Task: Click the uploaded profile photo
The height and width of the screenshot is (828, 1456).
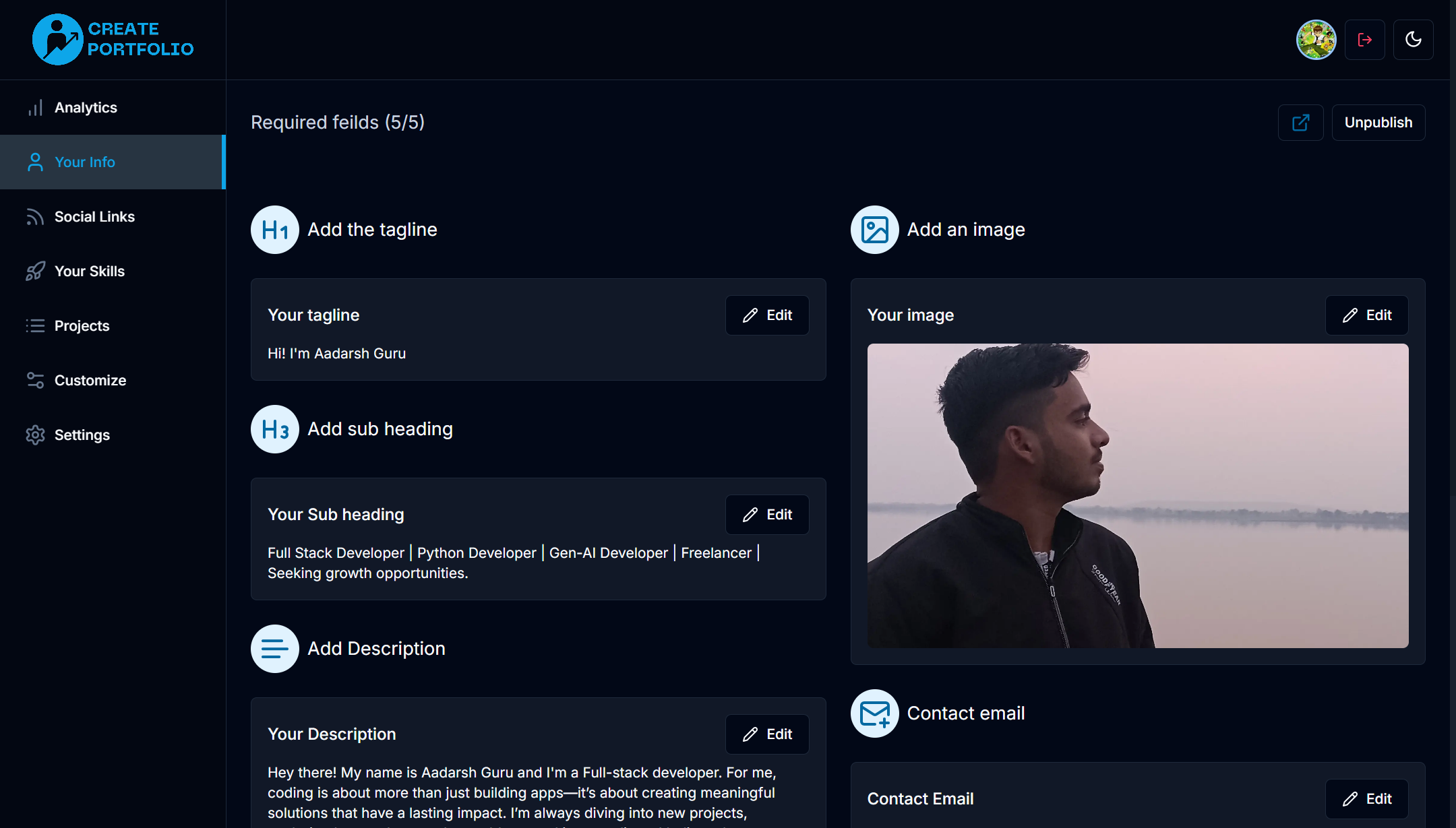Action: click(1138, 496)
